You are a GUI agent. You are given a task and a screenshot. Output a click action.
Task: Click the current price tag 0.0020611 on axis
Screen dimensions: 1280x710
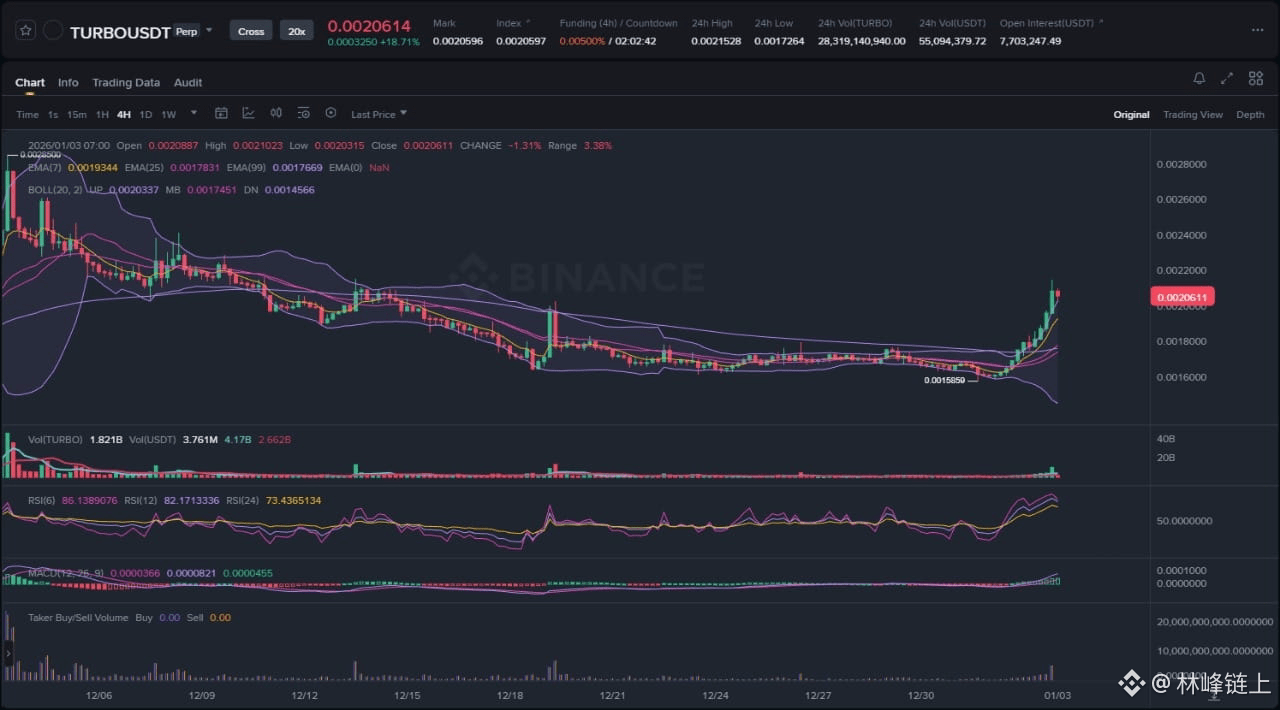point(1182,297)
